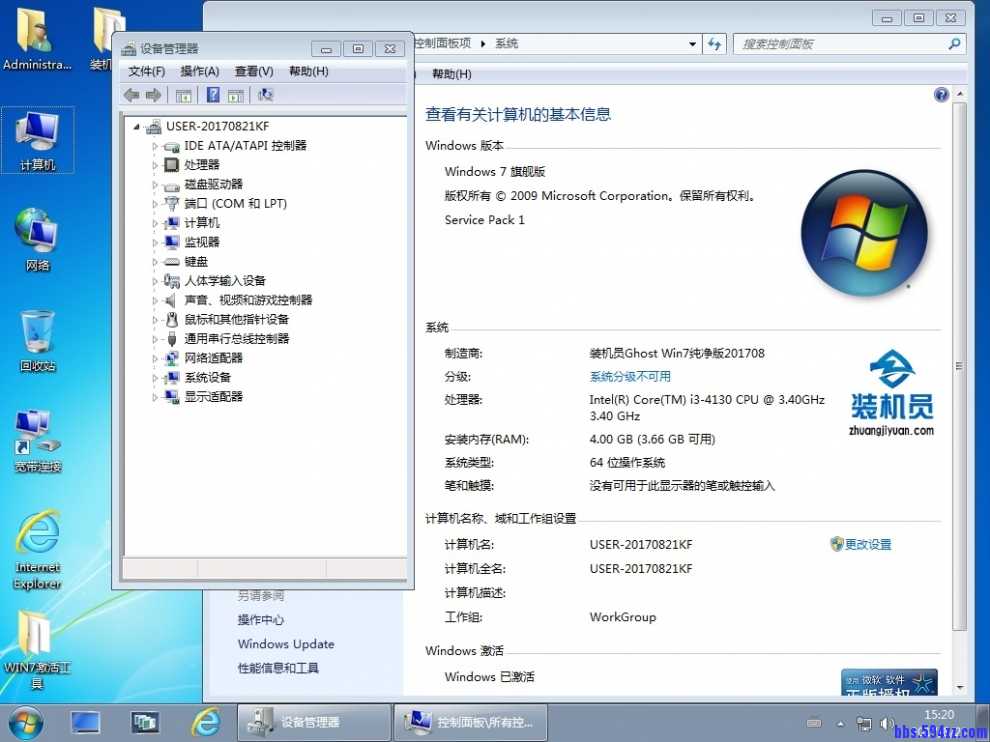Screen dimensions: 990x742
Task: Click the help question mark in the System window
Action: [x=941, y=94]
